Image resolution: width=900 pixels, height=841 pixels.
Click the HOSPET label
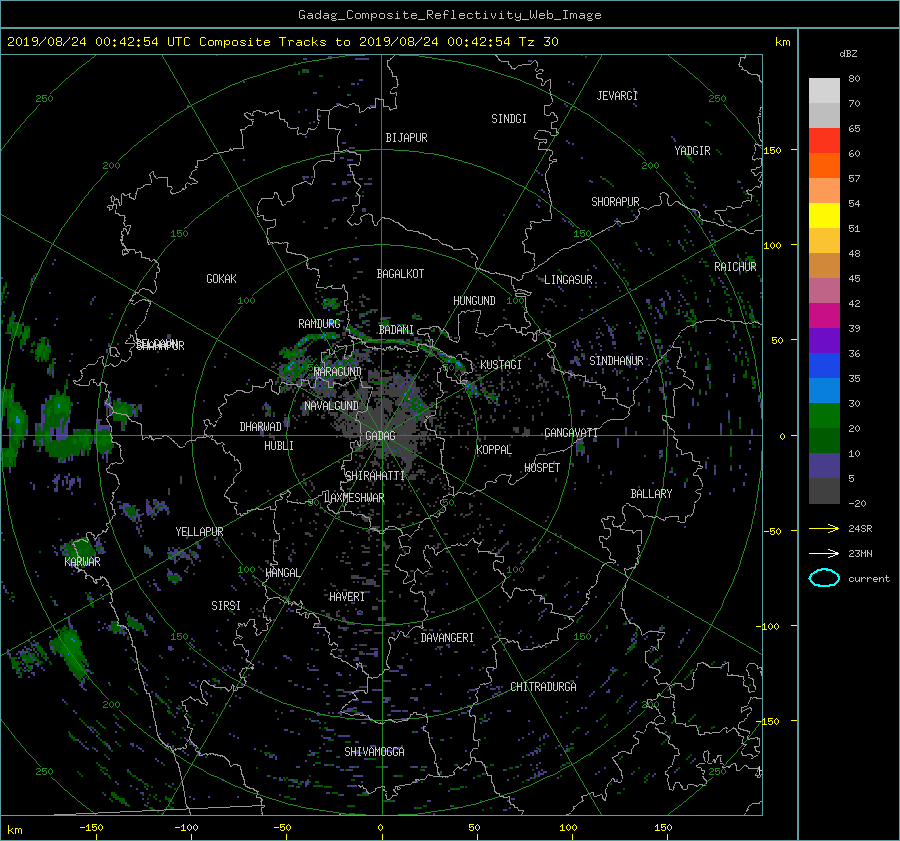(542, 468)
